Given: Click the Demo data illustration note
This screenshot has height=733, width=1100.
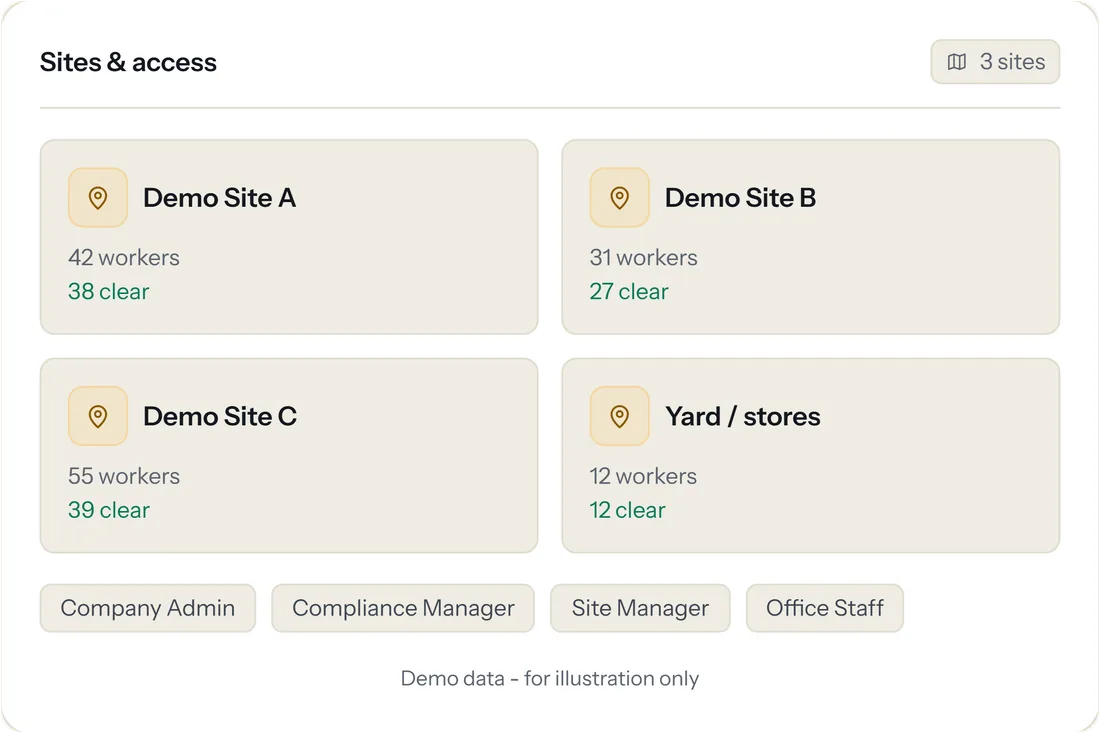Looking at the screenshot, I should point(549,678).
